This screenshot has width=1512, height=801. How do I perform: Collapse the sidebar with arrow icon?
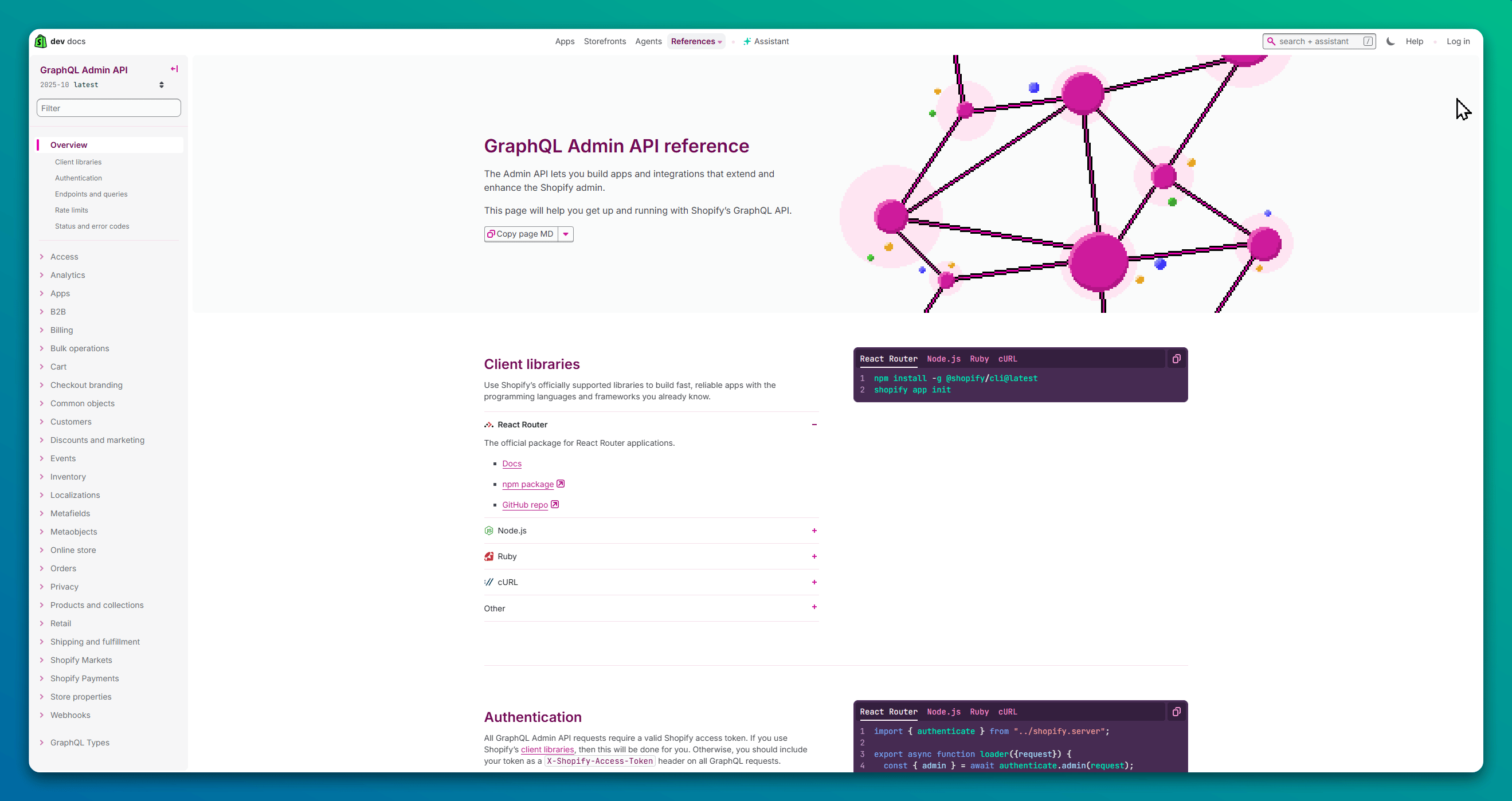click(x=174, y=69)
